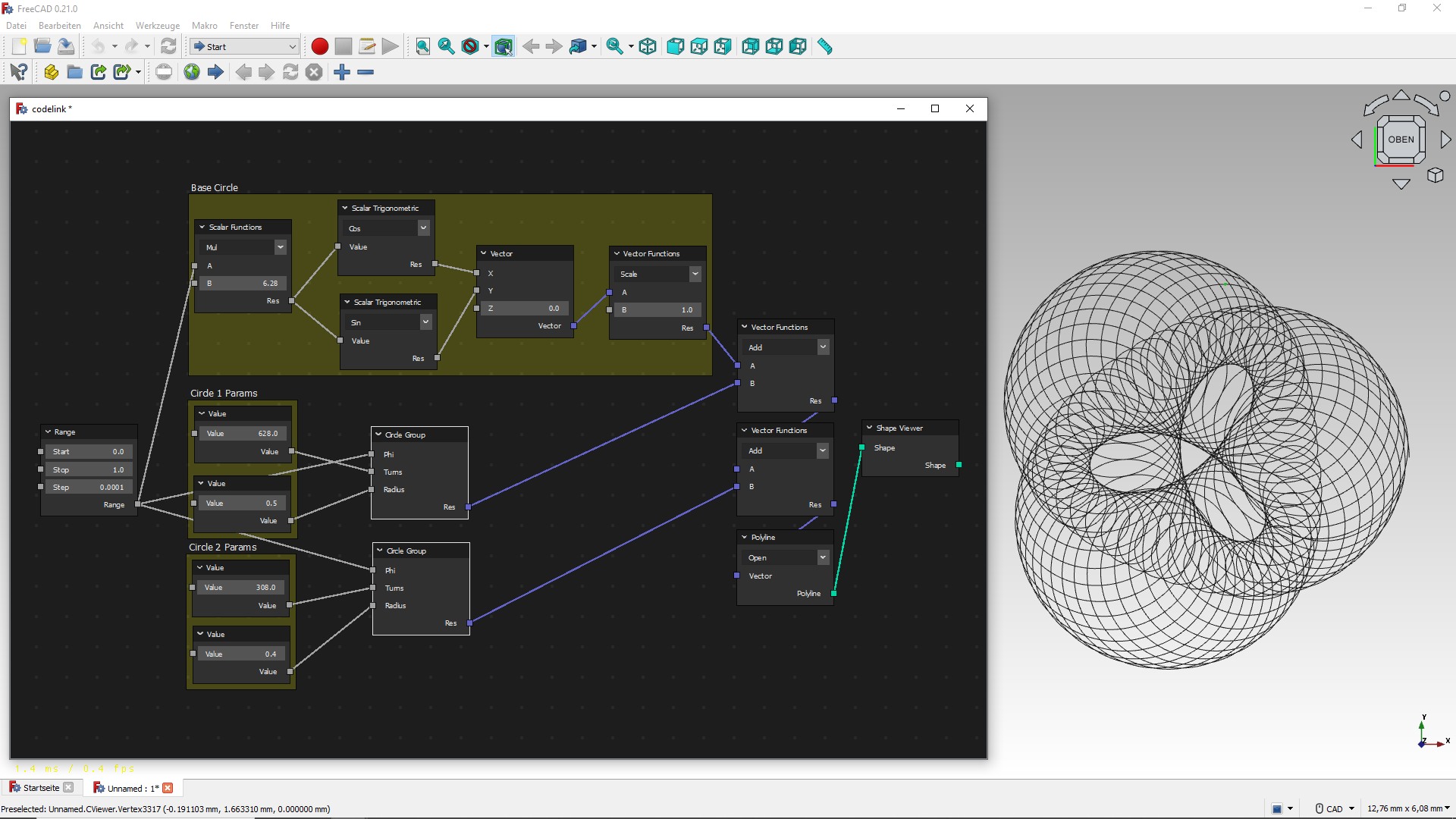Open the Polyline Open mode dropdown
Screen dimensions: 1456x819
822,557
